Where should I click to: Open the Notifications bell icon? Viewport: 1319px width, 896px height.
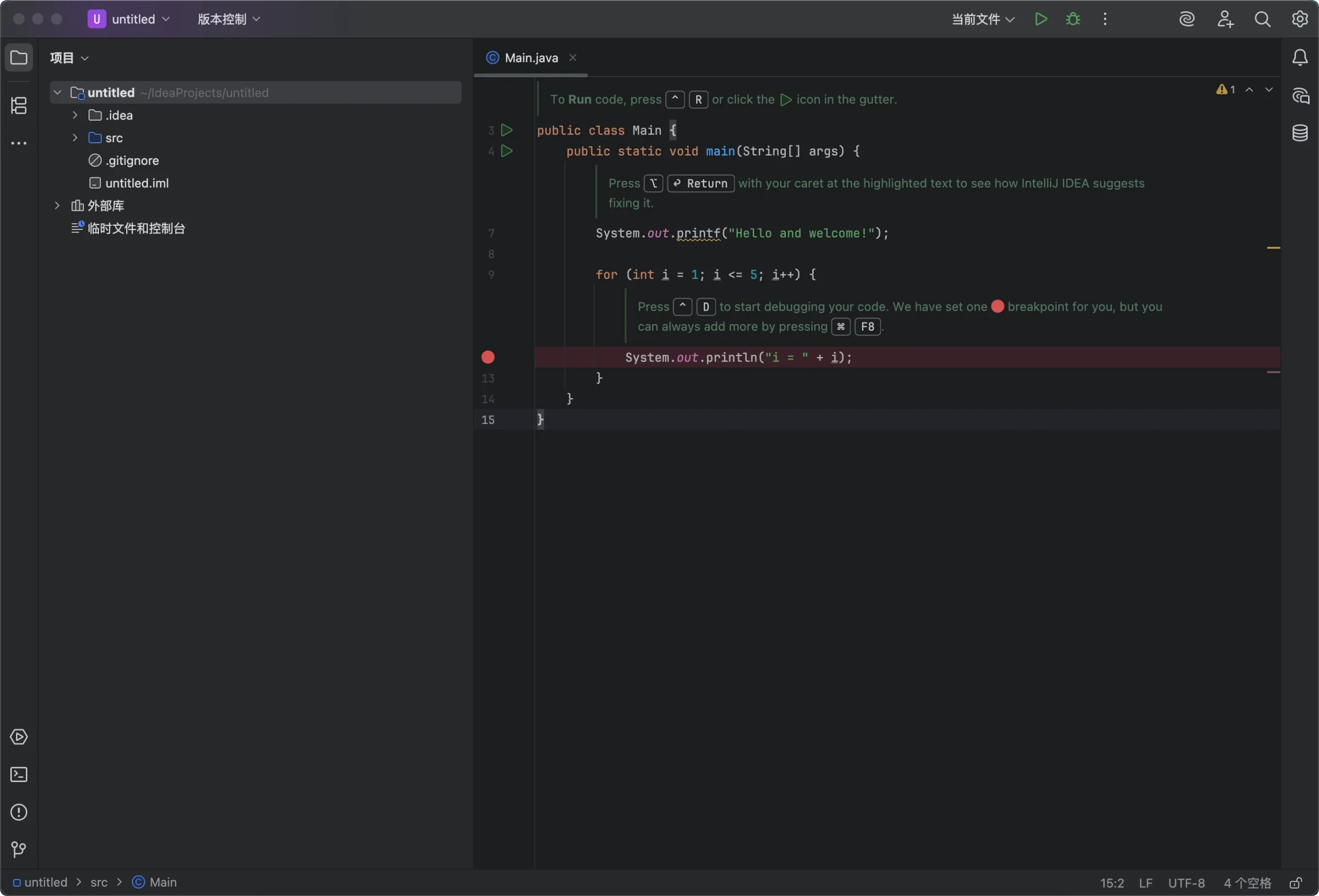[x=1300, y=57]
